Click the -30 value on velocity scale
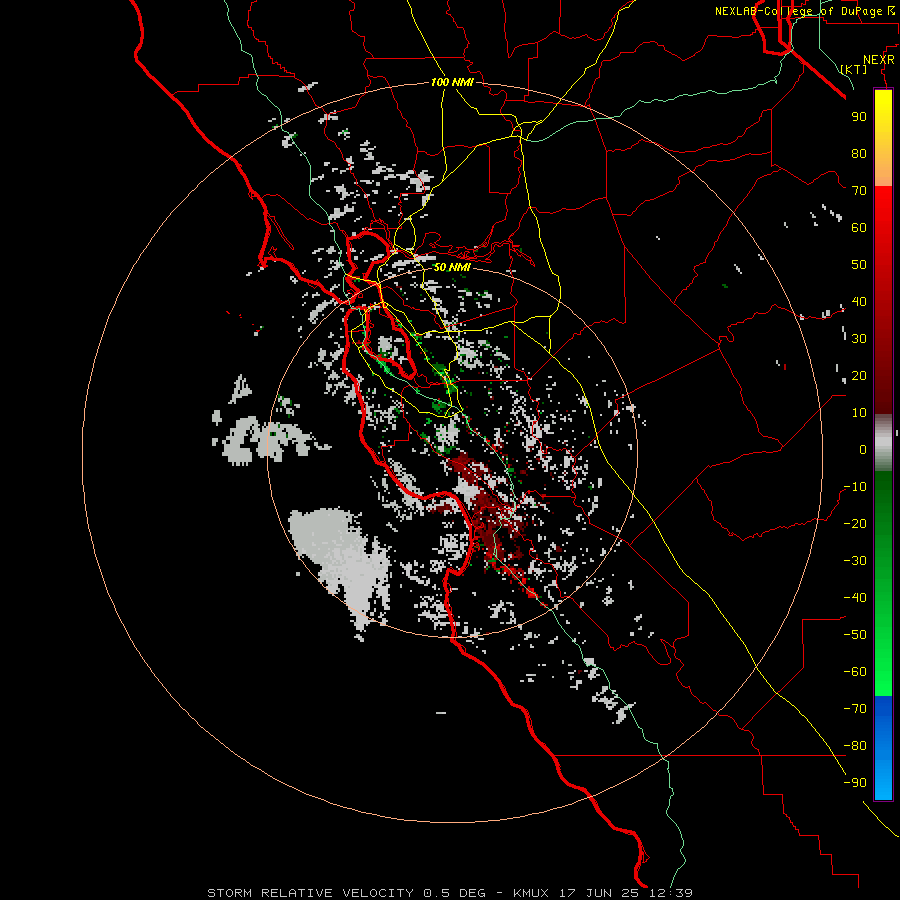The height and width of the screenshot is (900, 900). (855, 561)
